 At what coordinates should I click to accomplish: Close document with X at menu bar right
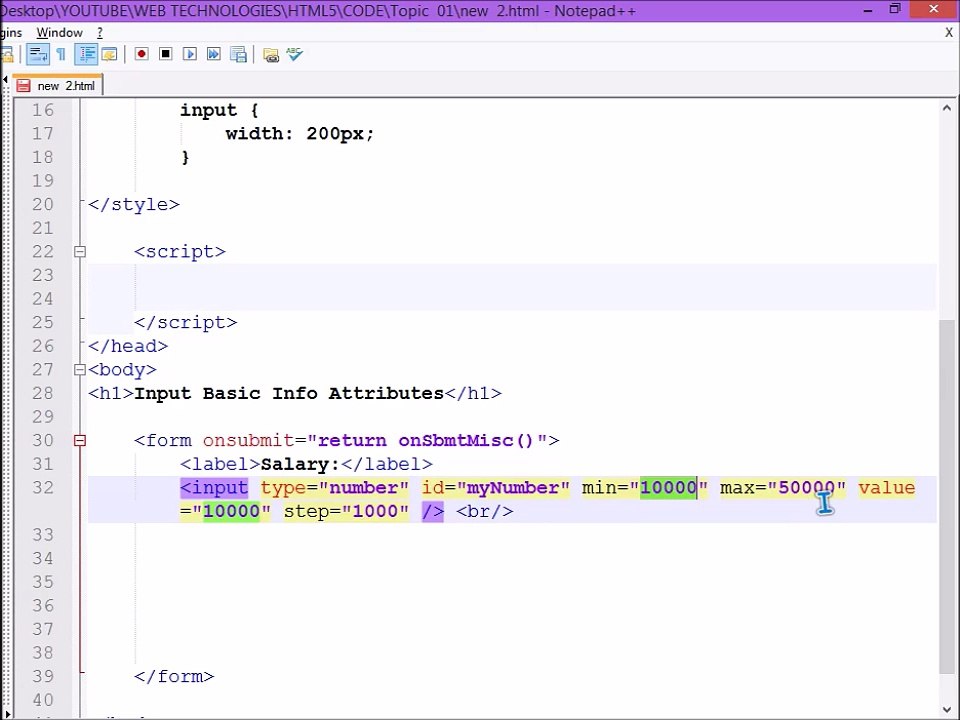(949, 33)
